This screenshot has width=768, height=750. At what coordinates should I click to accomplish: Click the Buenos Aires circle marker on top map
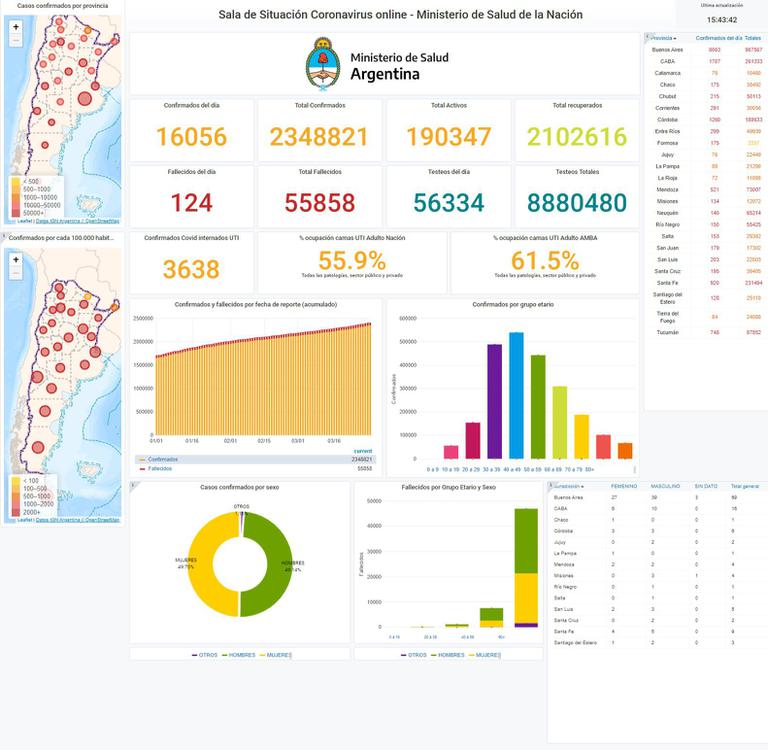pos(83,98)
